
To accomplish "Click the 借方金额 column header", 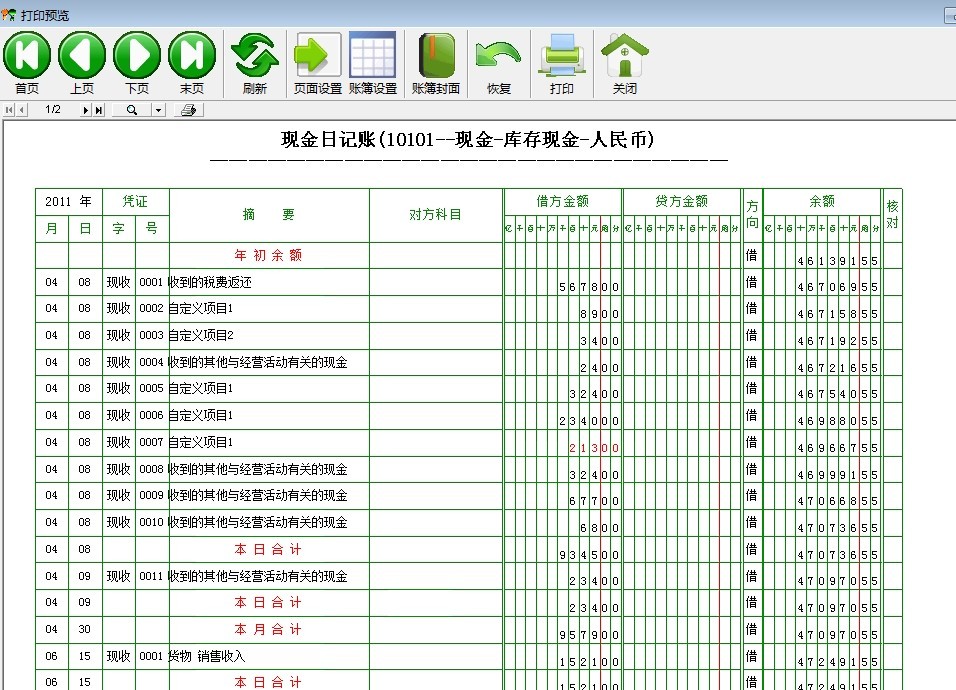I will pyautogui.click(x=563, y=201).
